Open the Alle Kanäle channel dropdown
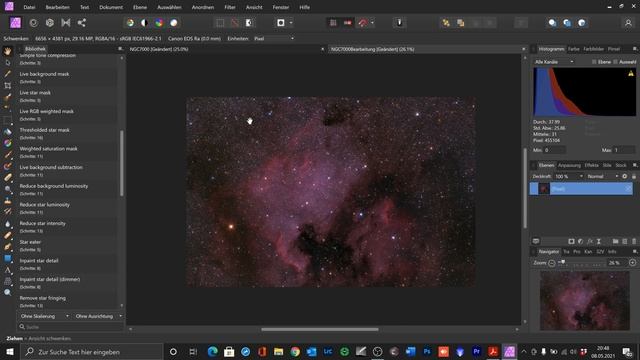Viewport: 640px width, 360px height. [554, 62]
